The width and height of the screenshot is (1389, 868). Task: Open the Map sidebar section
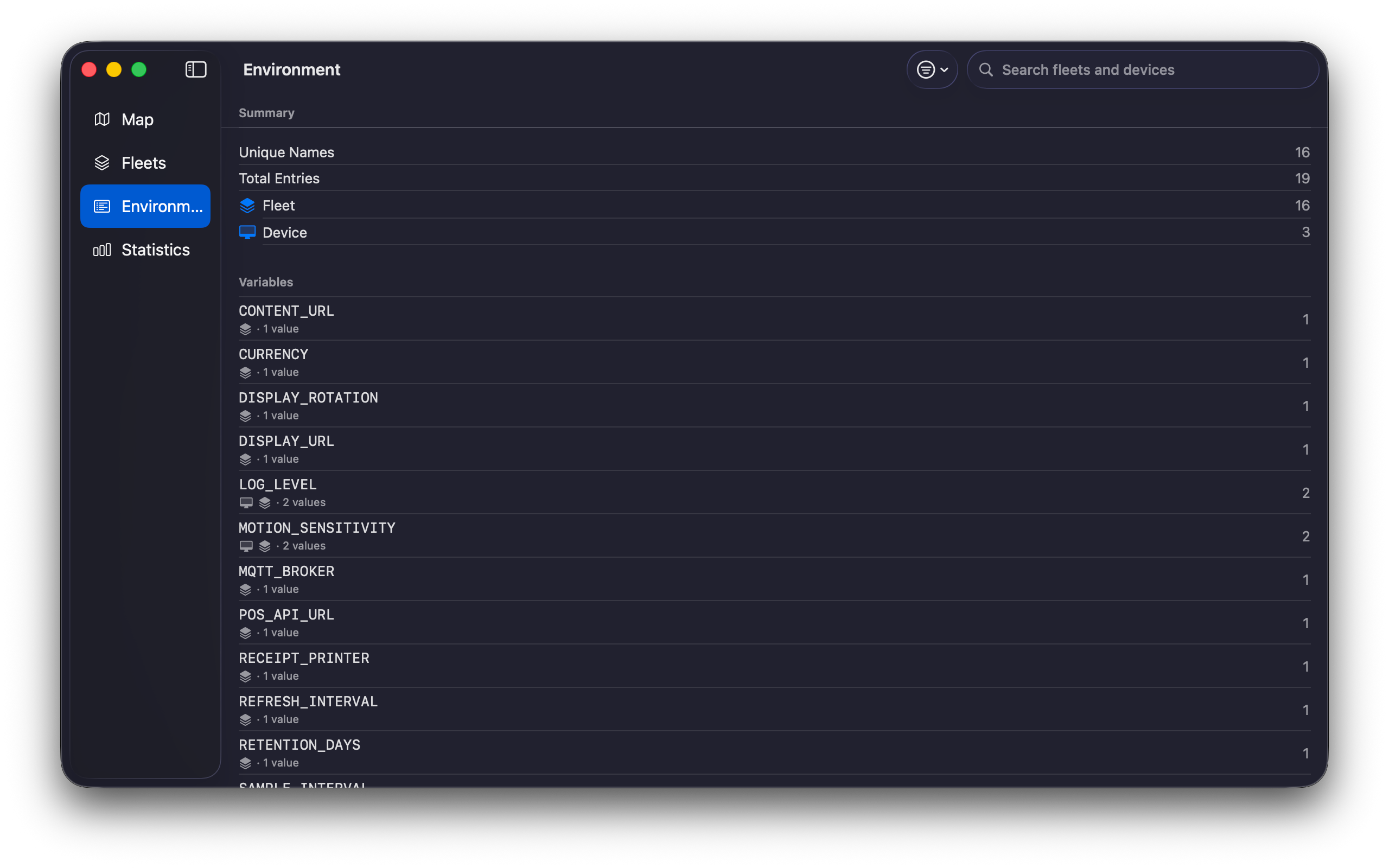(145, 119)
